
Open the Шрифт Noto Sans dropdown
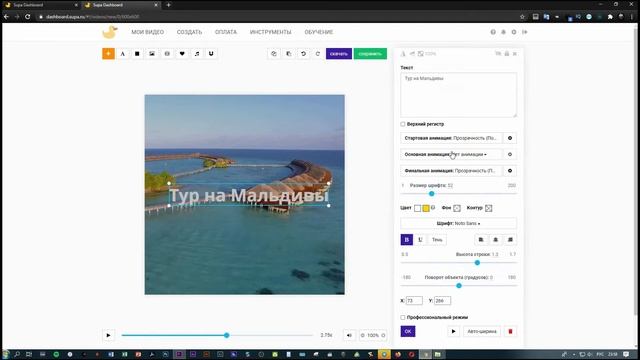click(x=458, y=223)
